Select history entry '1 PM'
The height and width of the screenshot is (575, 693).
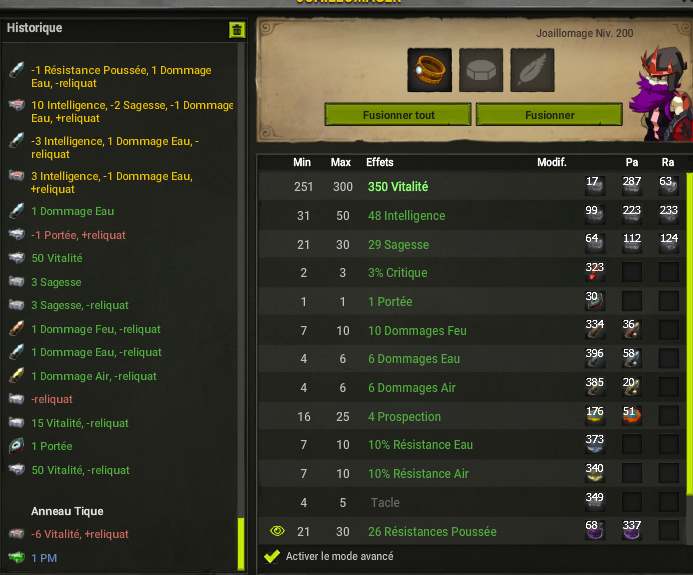point(44,558)
